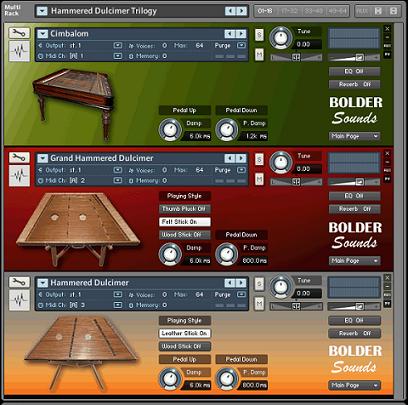Toggle Grand Hammered Dulcimer Reverb Off
This screenshot has height=405, width=408.
(x=354, y=209)
